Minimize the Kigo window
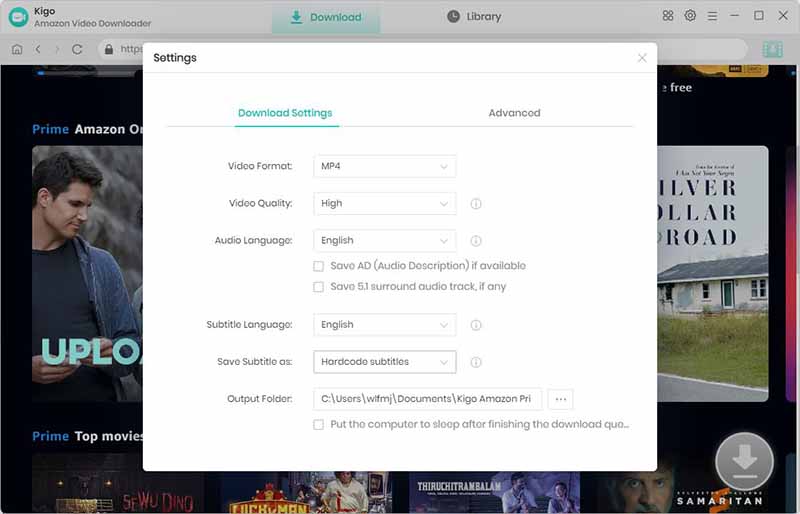This screenshot has height=514, width=800. click(734, 16)
